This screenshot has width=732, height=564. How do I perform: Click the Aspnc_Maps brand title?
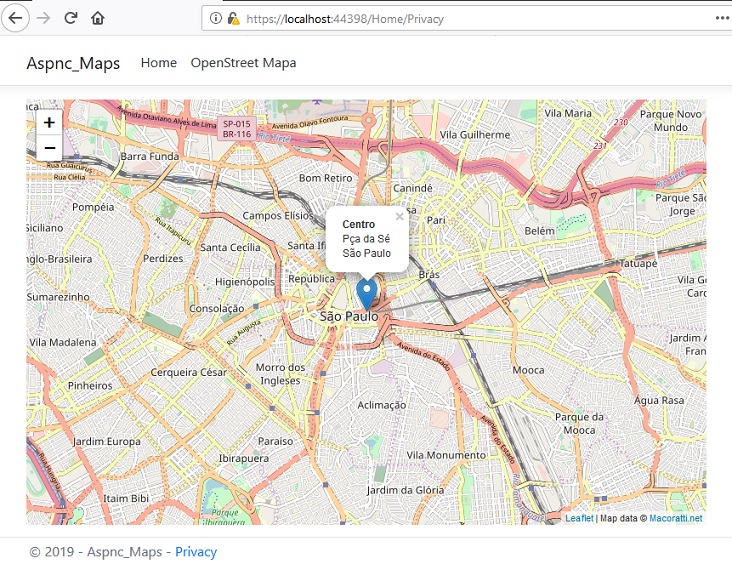(x=73, y=63)
